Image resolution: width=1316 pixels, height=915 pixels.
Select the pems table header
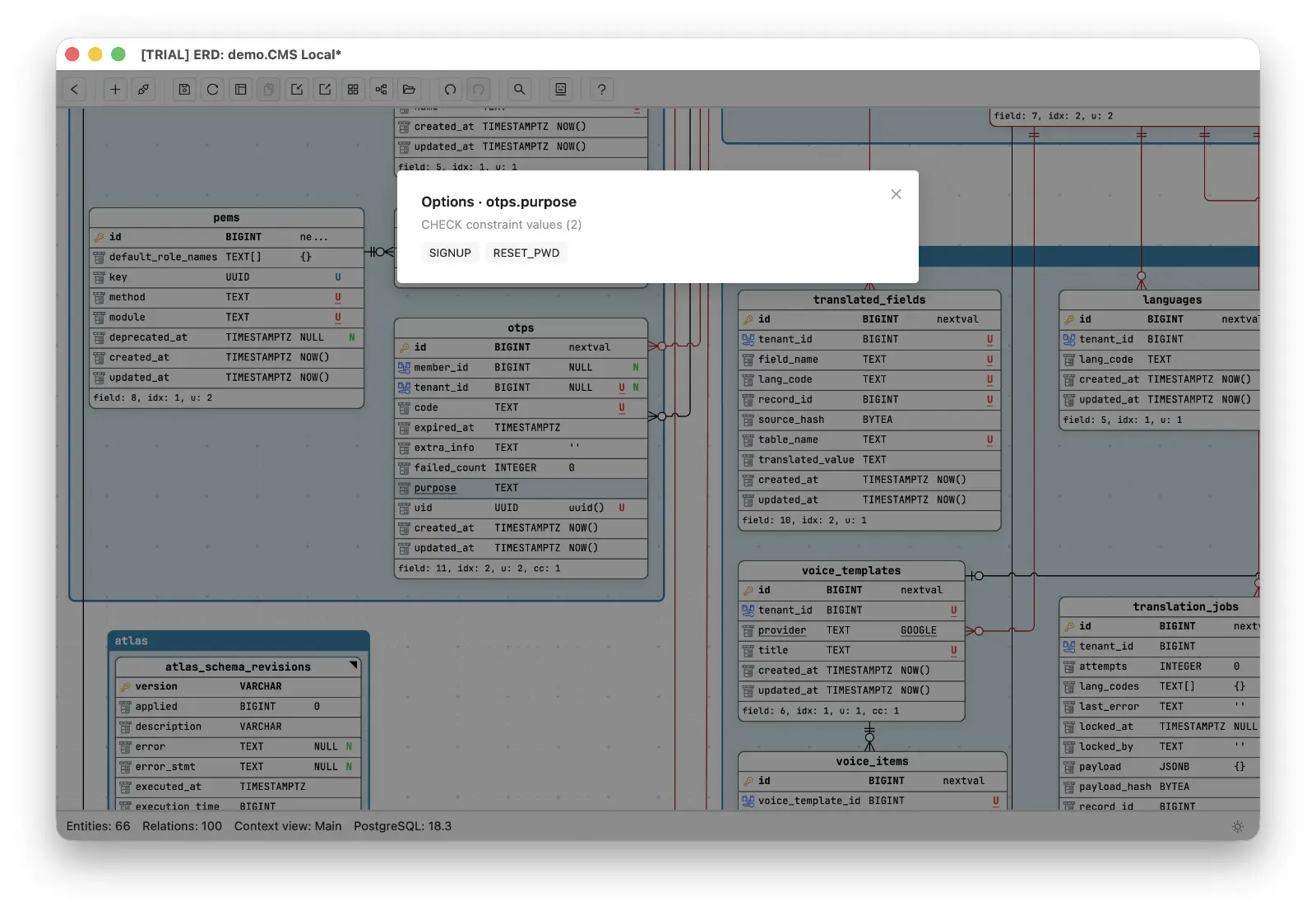[226, 217]
